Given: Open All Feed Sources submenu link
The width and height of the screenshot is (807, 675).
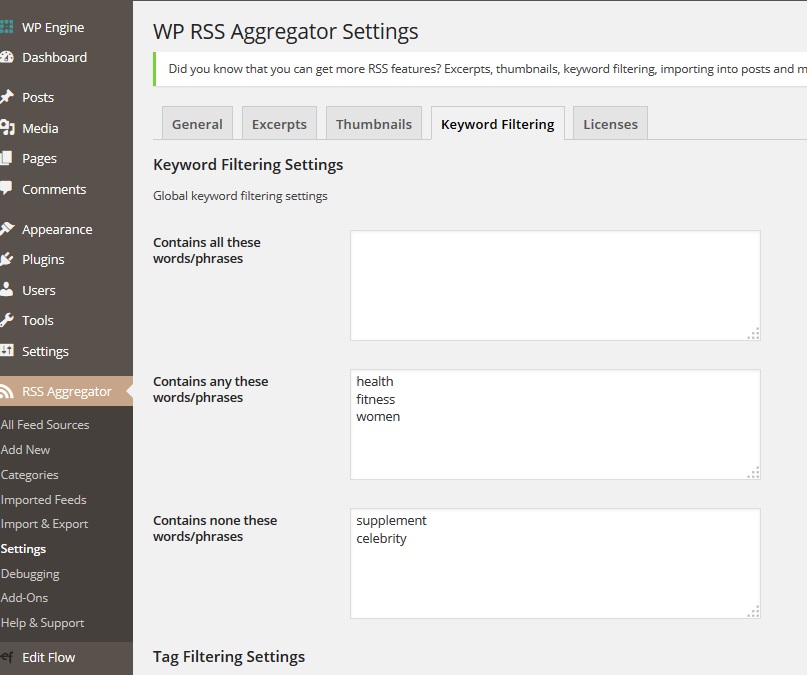Looking at the screenshot, I should tap(45, 424).
